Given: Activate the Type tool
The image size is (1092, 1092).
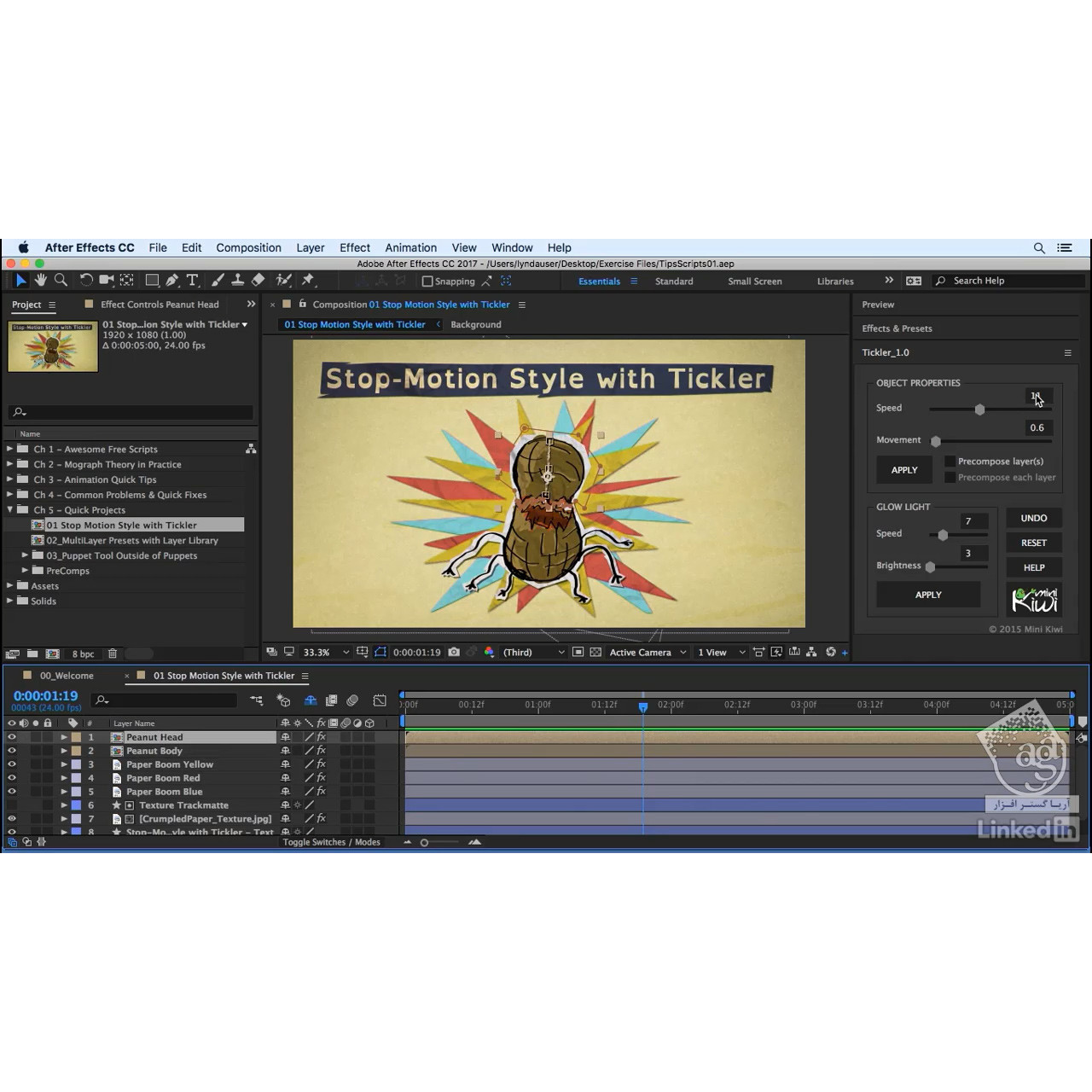Looking at the screenshot, I should pyautogui.click(x=193, y=280).
